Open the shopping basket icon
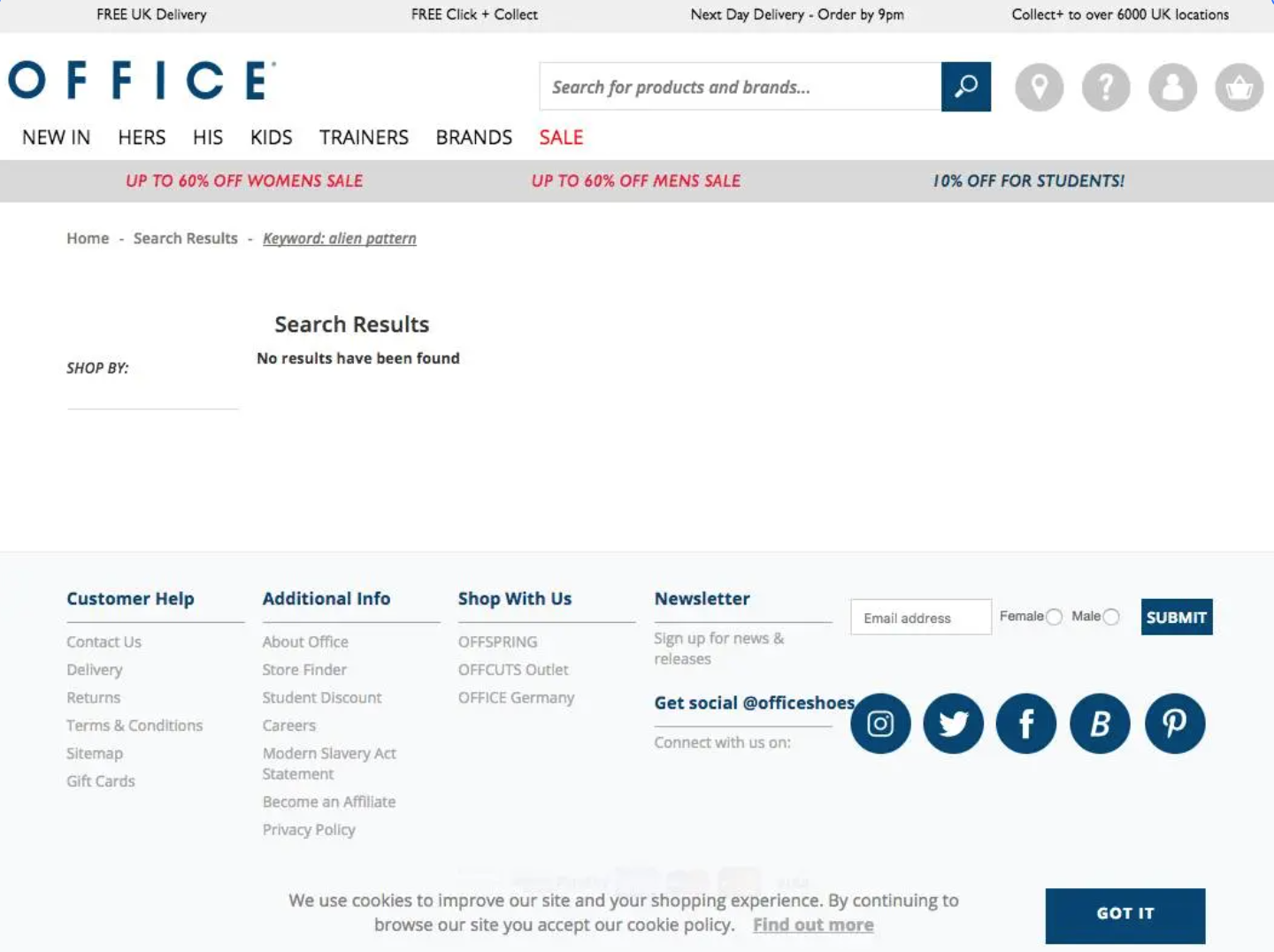 click(x=1239, y=87)
